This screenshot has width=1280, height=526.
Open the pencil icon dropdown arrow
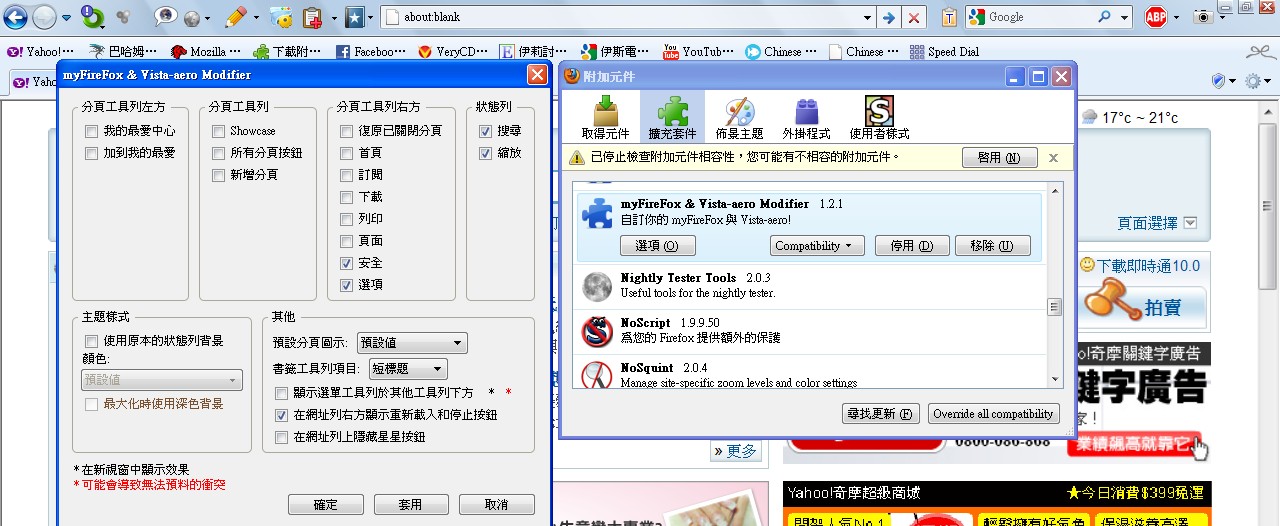pyautogui.click(x=256, y=17)
